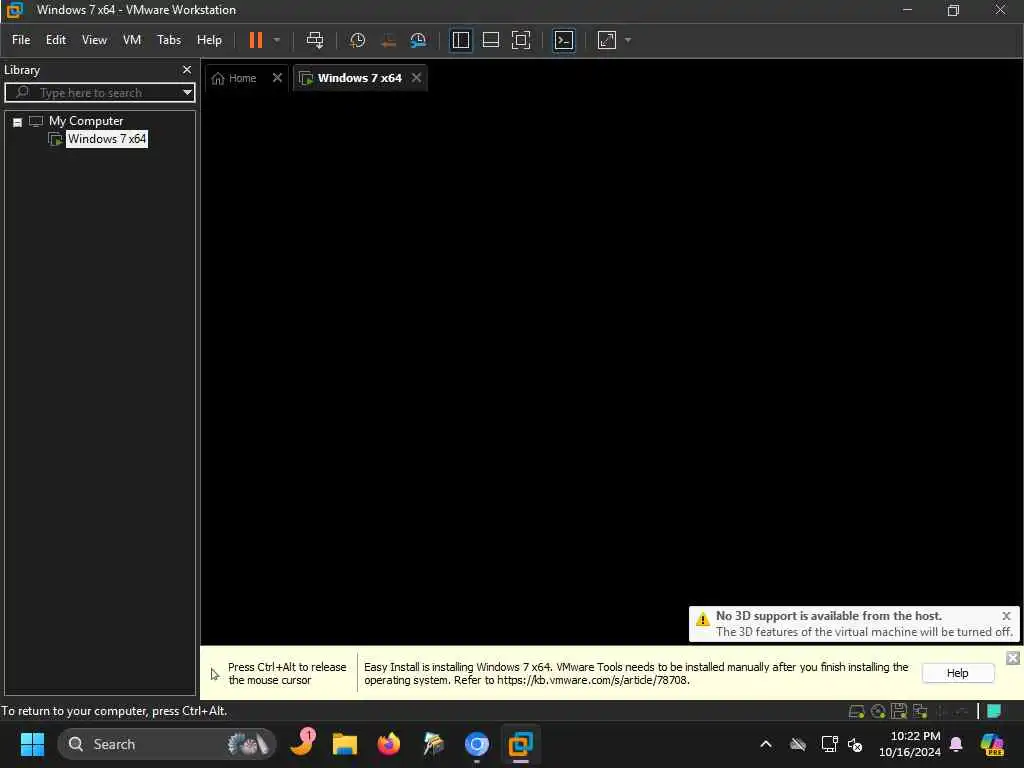Click the floppy drive status icon
The width and height of the screenshot is (1024, 768).
(899, 711)
